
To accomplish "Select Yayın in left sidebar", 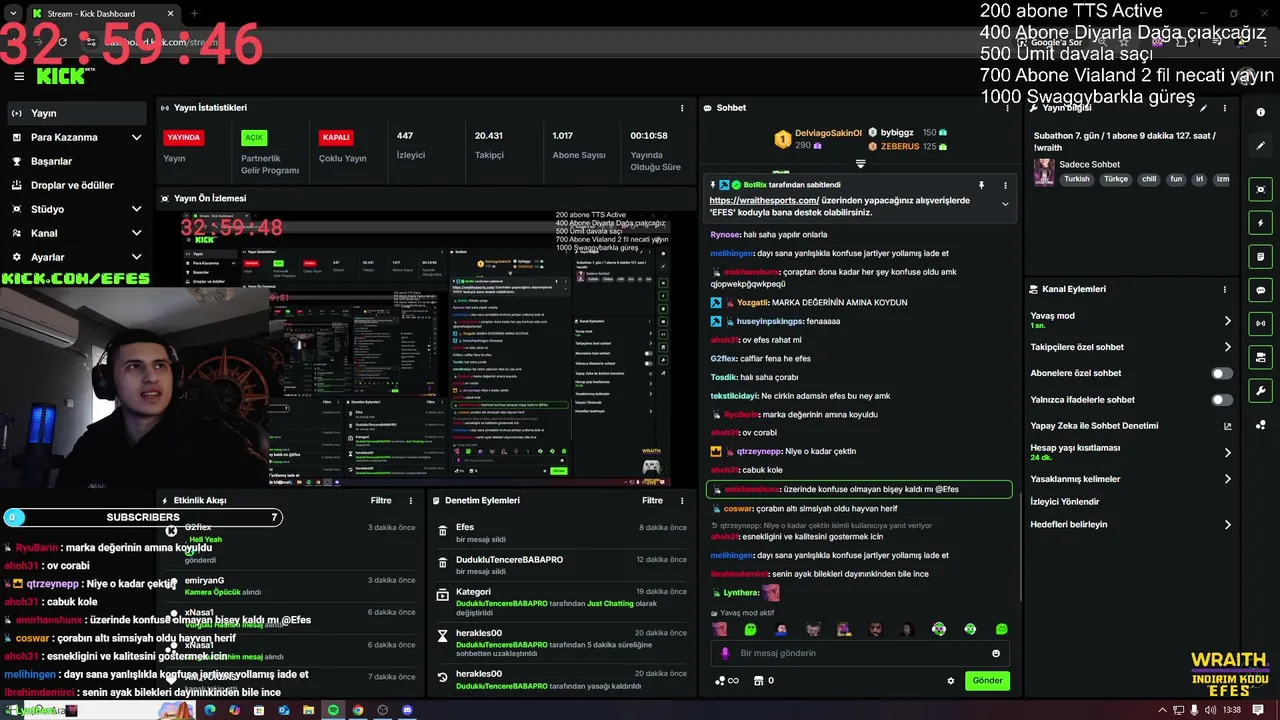I will [76, 113].
